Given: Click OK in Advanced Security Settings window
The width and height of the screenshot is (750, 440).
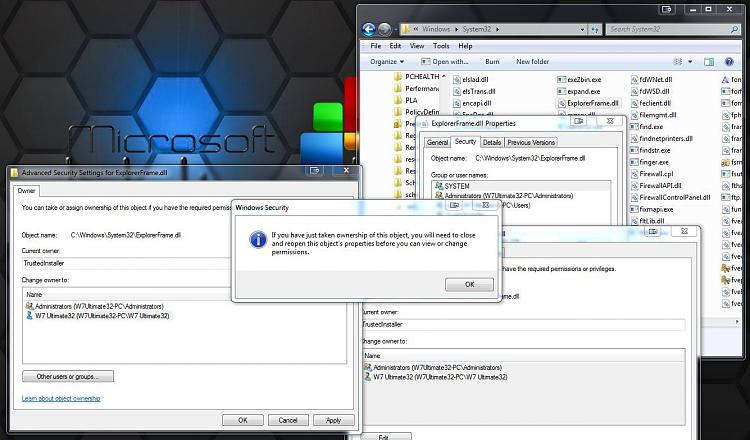Looking at the screenshot, I should click(243, 420).
